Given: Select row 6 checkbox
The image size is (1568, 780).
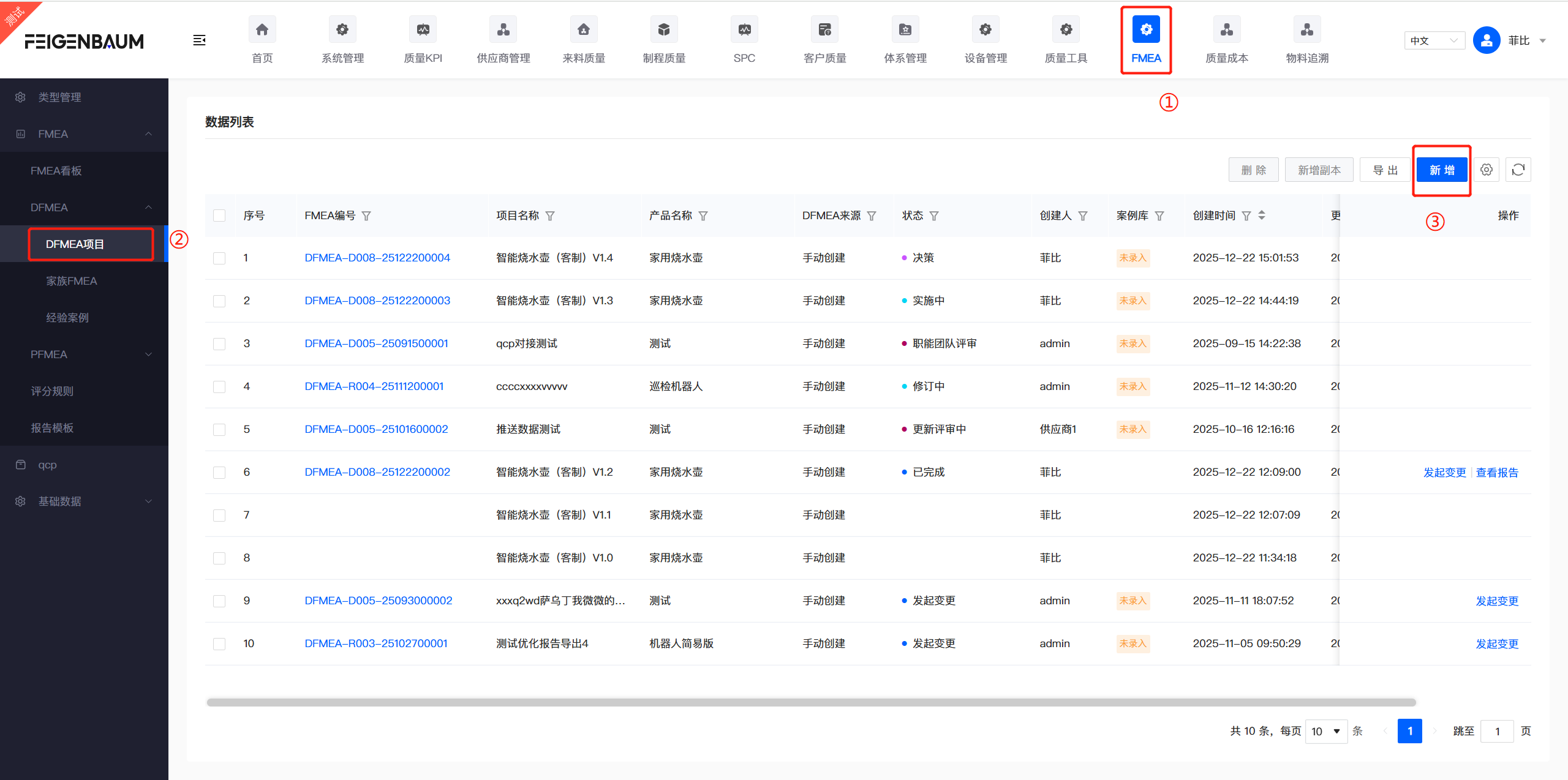Looking at the screenshot, I should [219, 472].
